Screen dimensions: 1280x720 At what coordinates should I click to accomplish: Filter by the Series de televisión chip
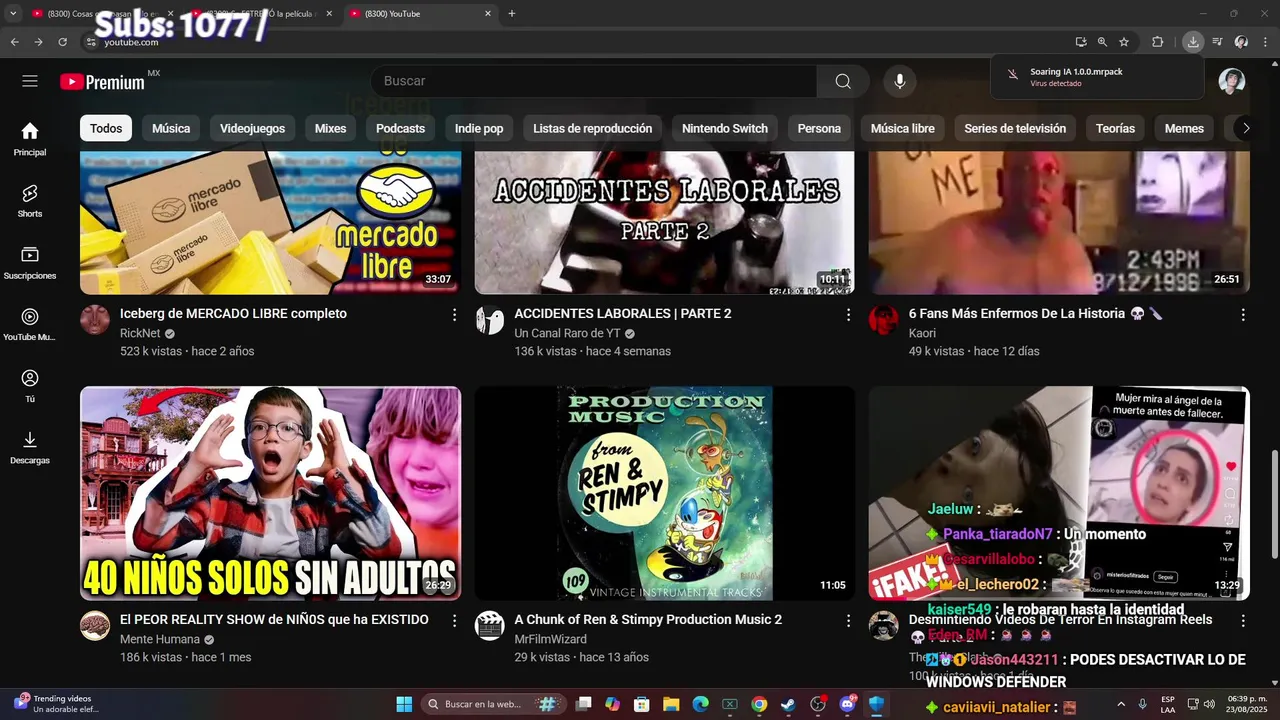pyautogui.click(x=1015, y=128)
